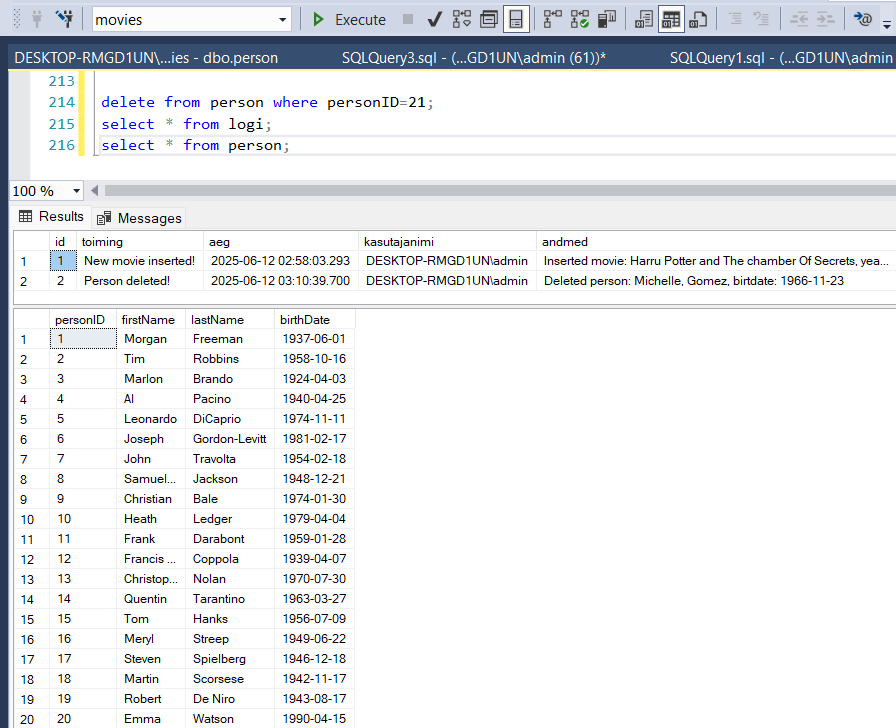Switch output to Results to Text
Image resolution: width=896 pixels, height=728 pixels.
[x=644, y=19]
